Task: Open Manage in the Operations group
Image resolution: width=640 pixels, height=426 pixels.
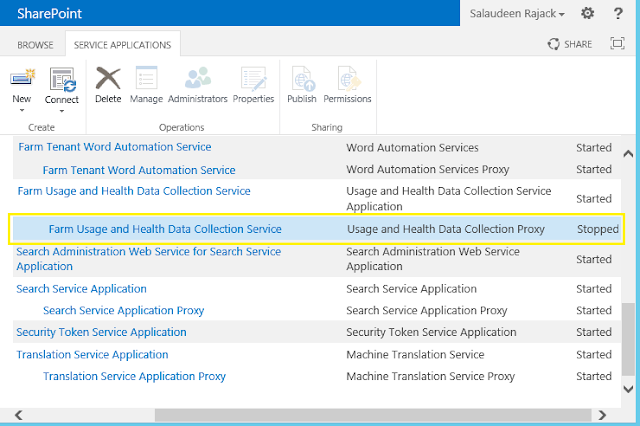Action: tap(146, 85)
